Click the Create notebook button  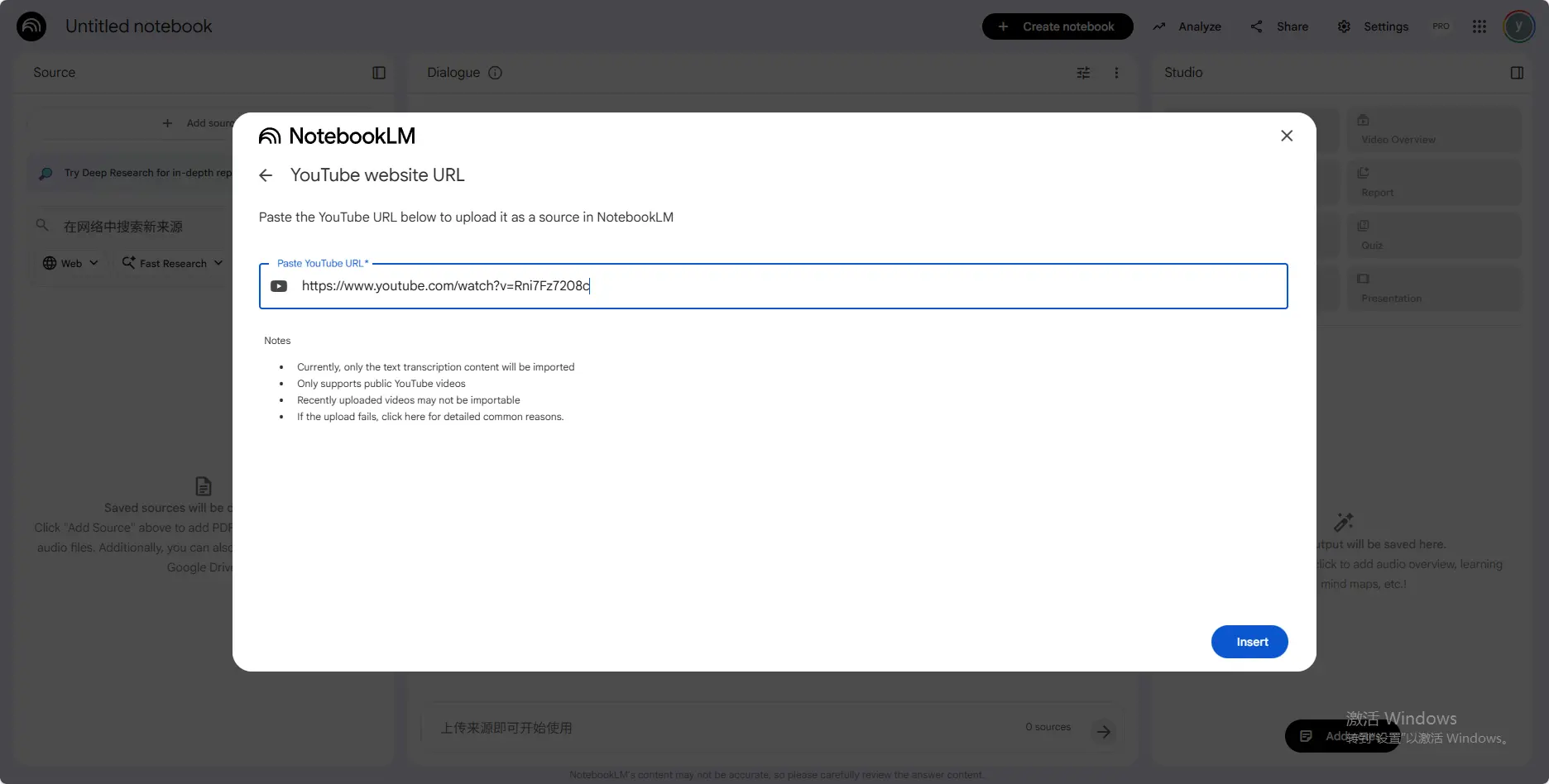point(1057,26)
